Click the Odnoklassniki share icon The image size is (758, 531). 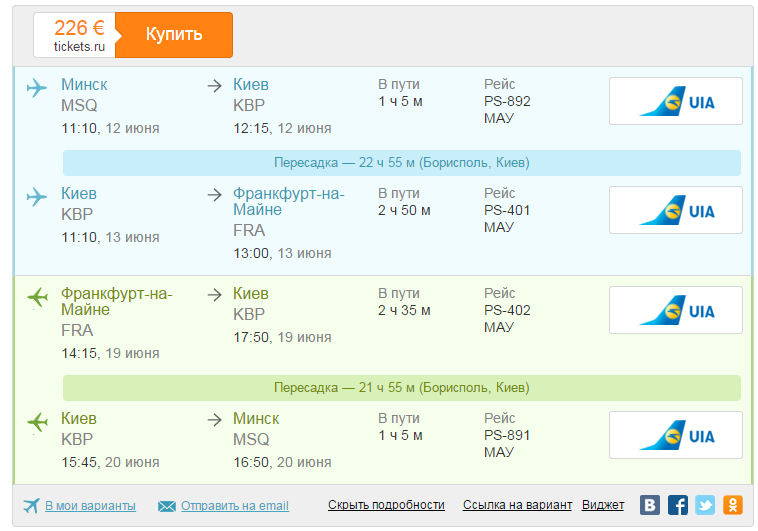coord(733,505)
